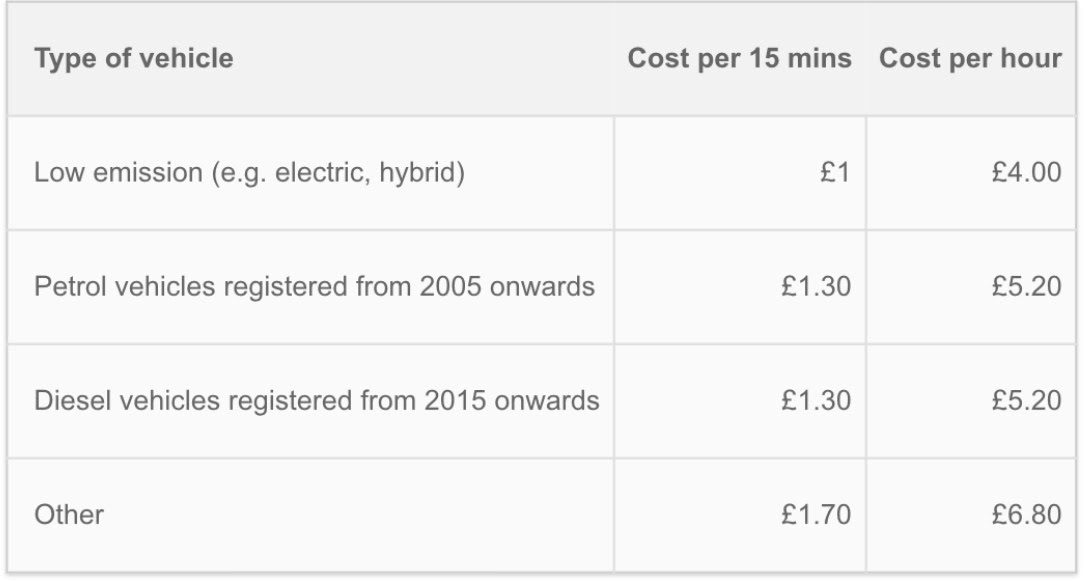The image size is (1086, 581).
Task: Click the diesel row £5.20 cell
Action: 1026,401
